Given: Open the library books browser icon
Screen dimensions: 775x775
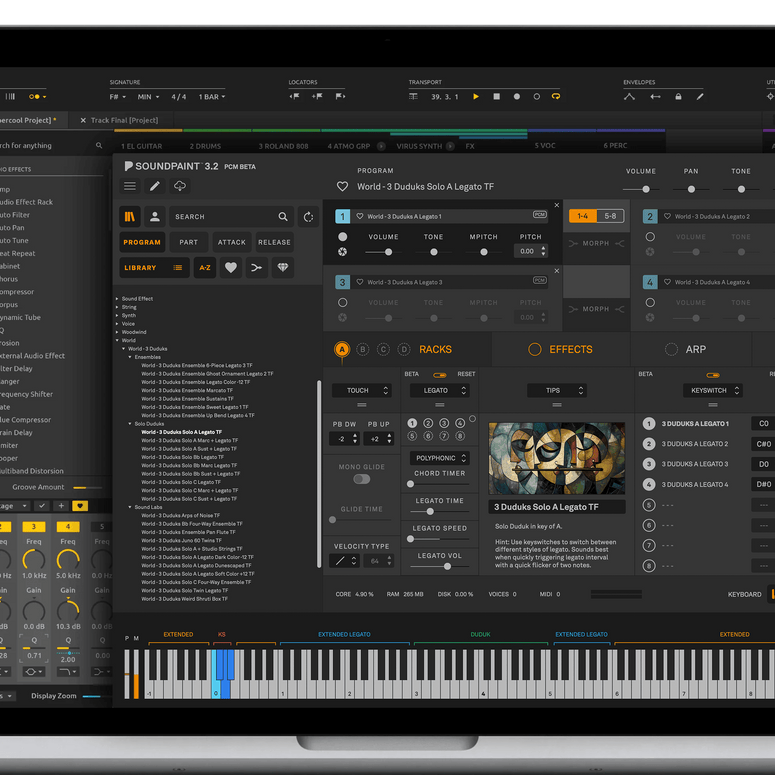Looking at the screenshot, I should [130, 216].
